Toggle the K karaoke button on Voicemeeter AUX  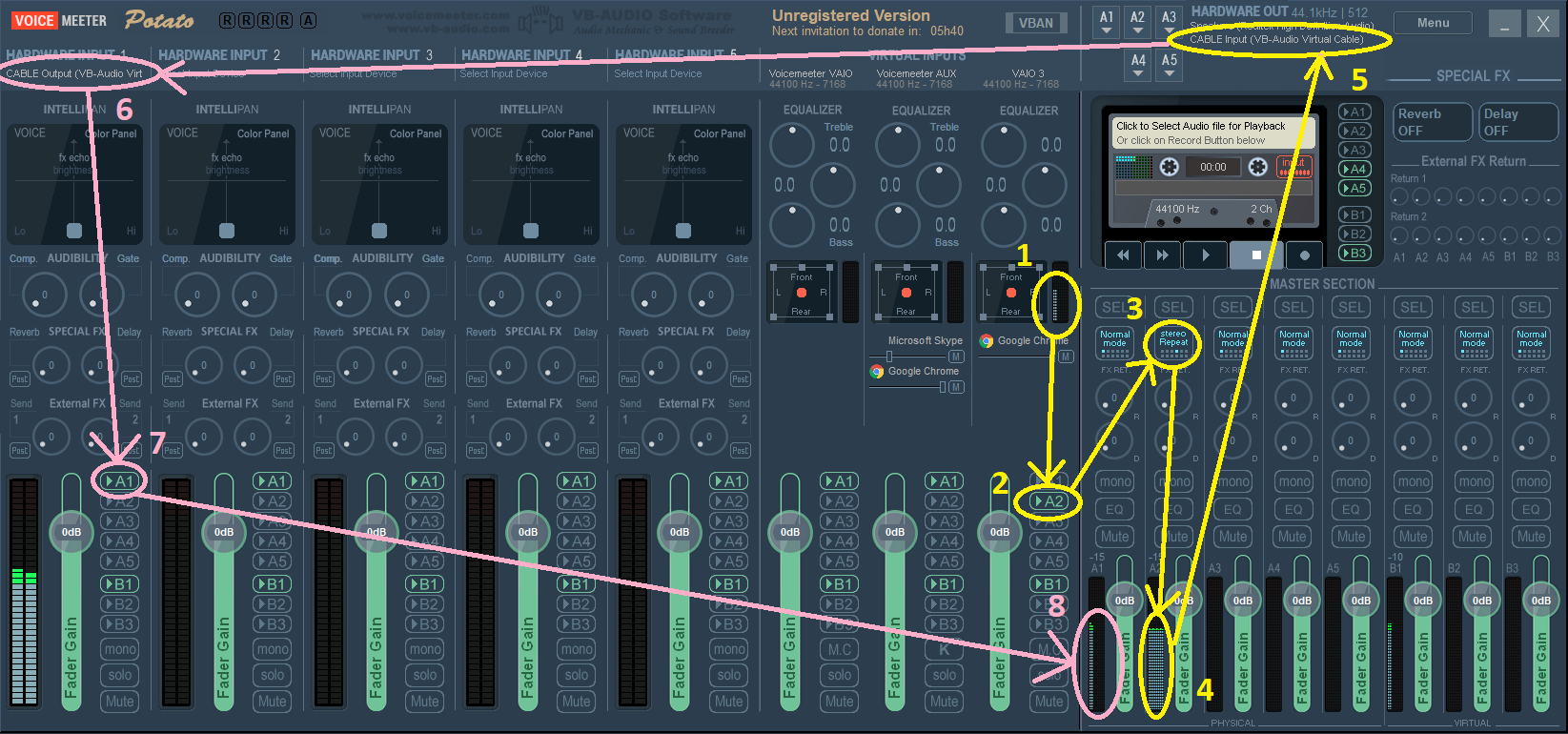(x=945, y=649)
